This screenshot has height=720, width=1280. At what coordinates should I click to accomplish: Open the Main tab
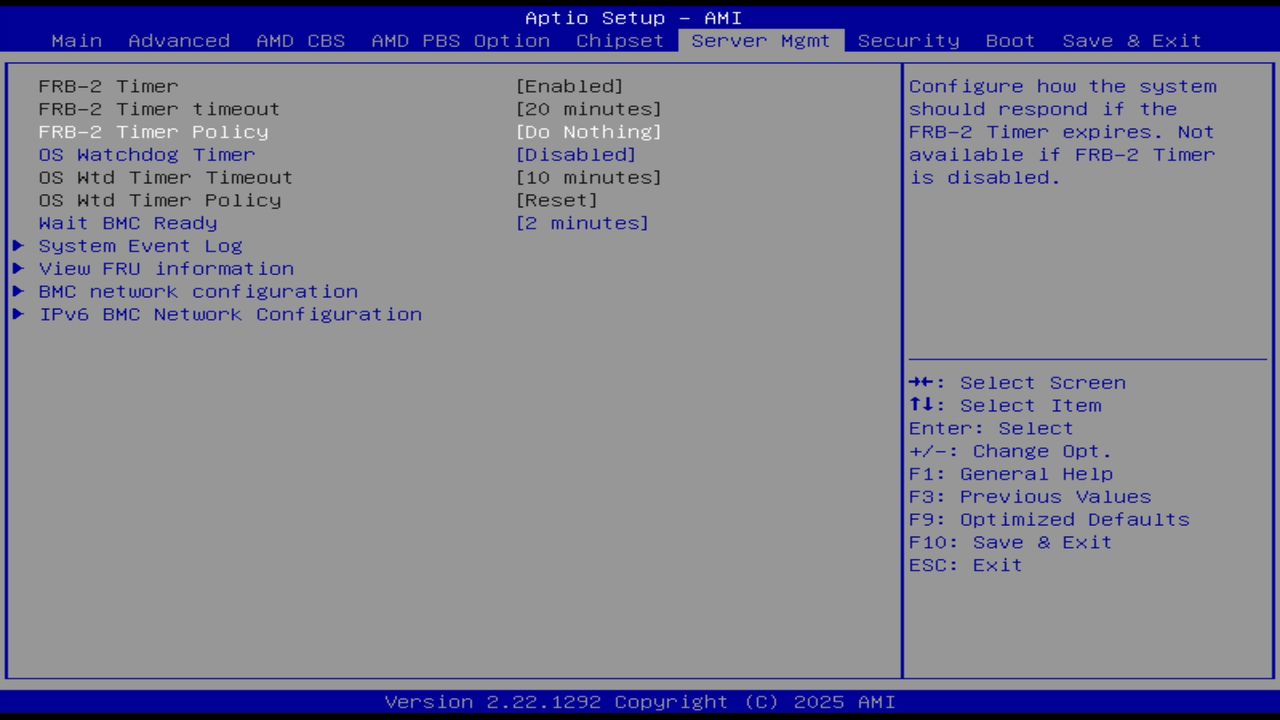click(x=77, y=41)
